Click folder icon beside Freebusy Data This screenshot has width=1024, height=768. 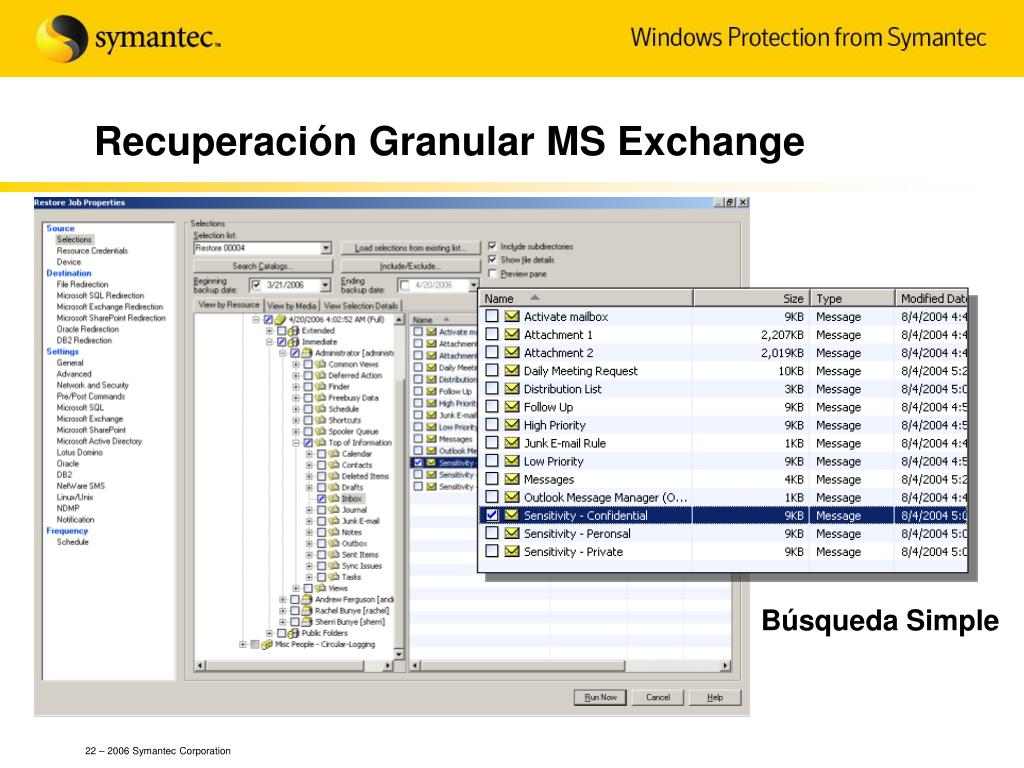pos(321,397)
